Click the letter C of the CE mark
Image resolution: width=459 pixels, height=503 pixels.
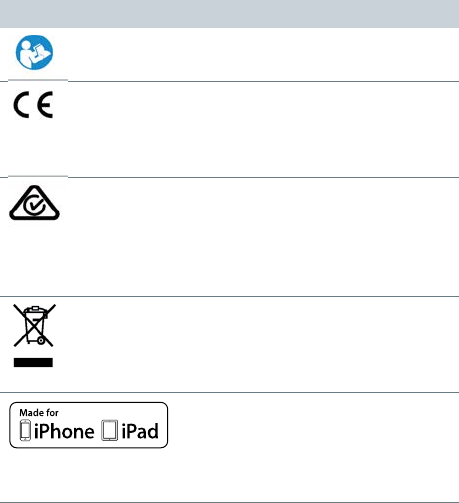(21, 105)
